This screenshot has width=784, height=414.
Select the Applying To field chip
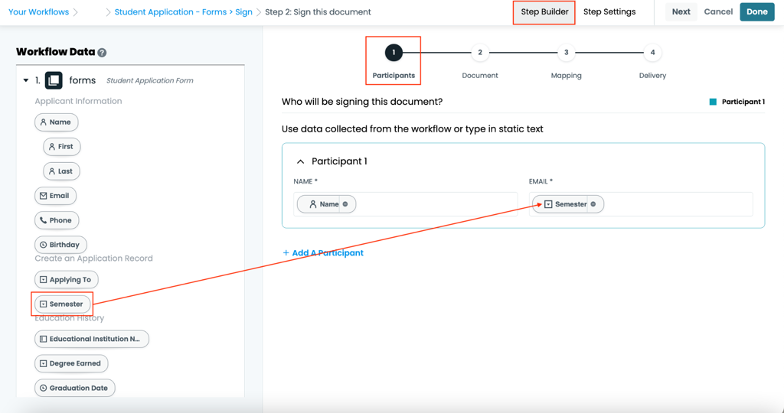pyautogui.click(x=66, y=280)
